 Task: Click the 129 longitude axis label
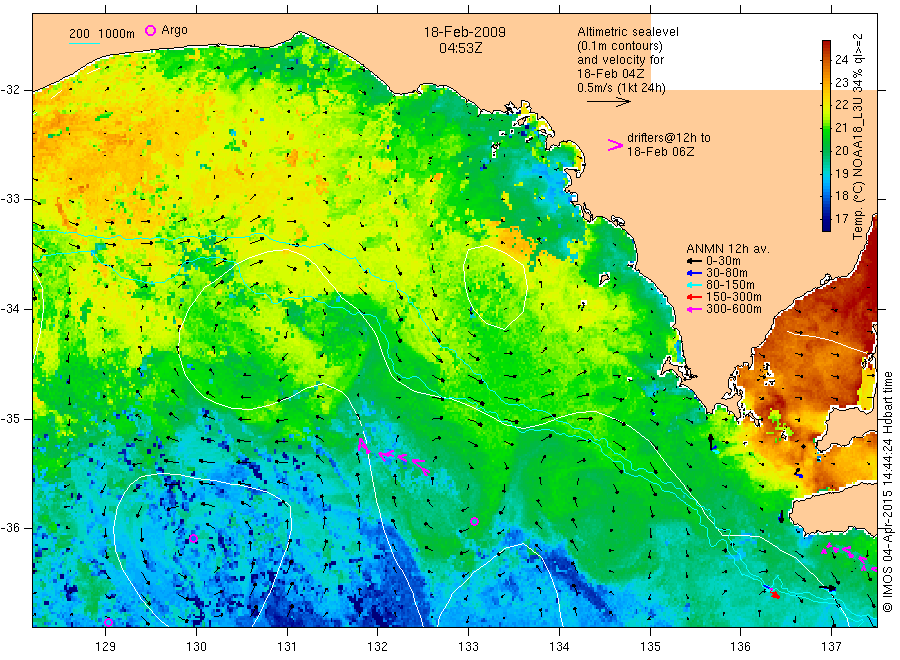[x=106, y=647]
